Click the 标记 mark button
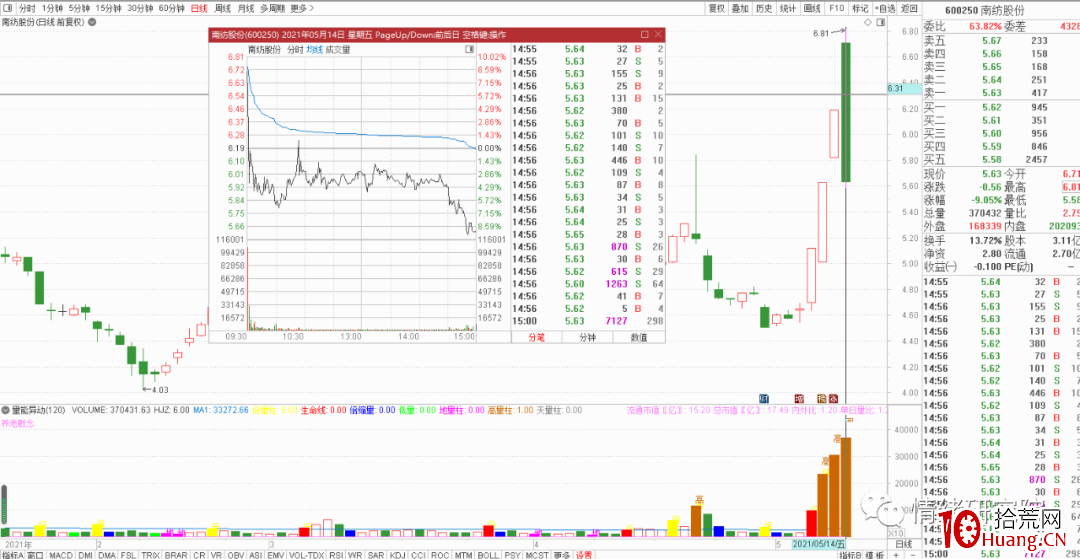The width and height of the screenshot is (1080, 559). (x=860, y=8)
